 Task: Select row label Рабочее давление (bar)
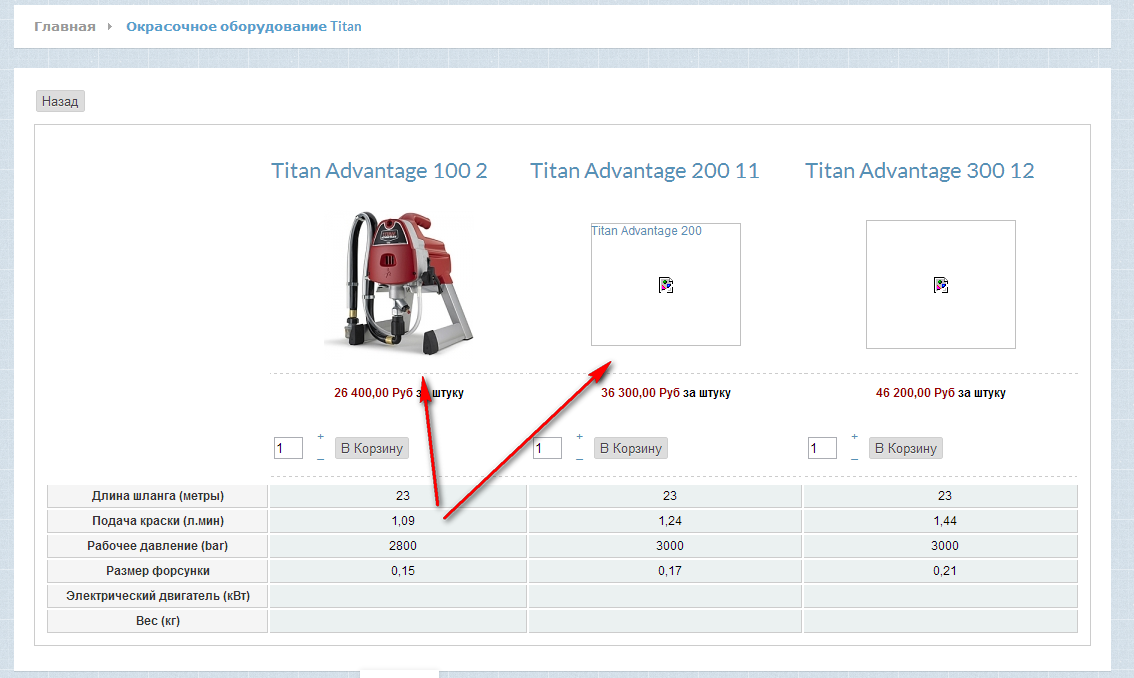pos(158,546)
